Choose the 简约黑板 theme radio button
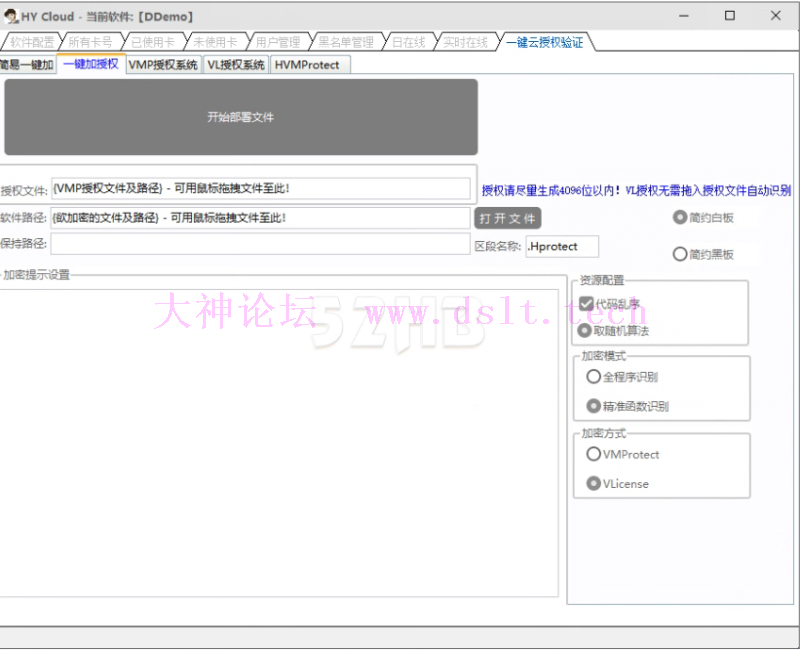 (680, 254)
